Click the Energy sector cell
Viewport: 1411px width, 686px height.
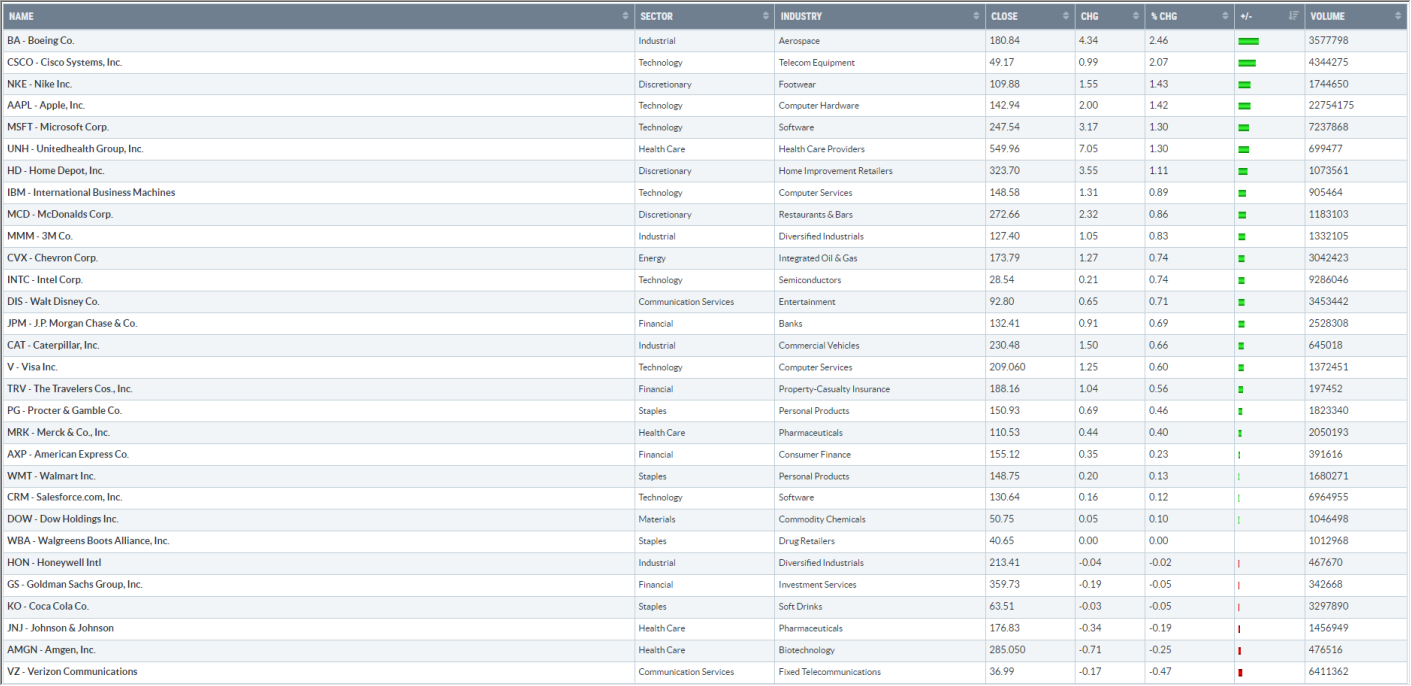coord(651,258)
